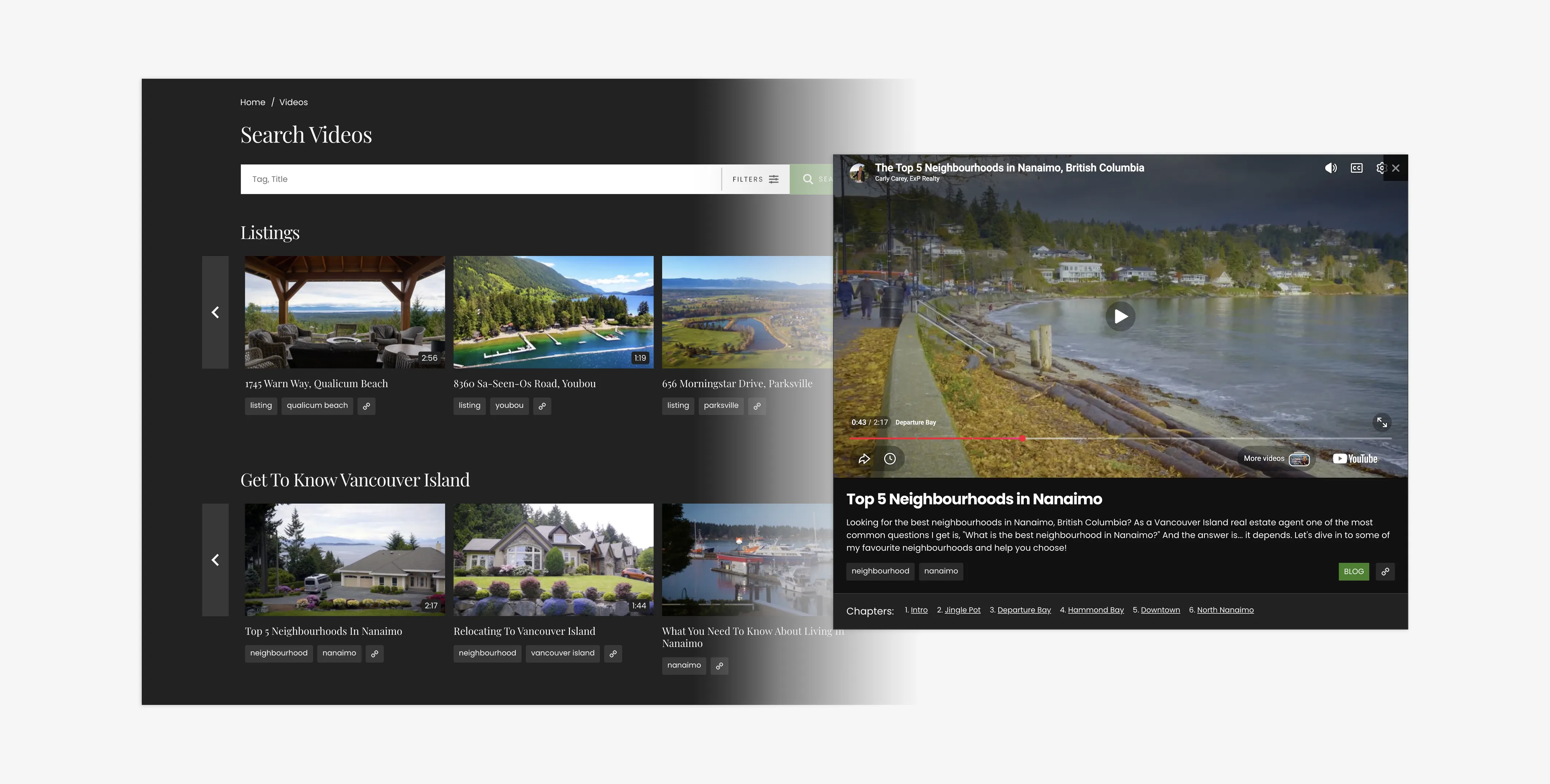The height and width of the screenshot is (784, 1550).
Task: Open the 1745 Warn Way video thumbnail
Action: (345, 312)
